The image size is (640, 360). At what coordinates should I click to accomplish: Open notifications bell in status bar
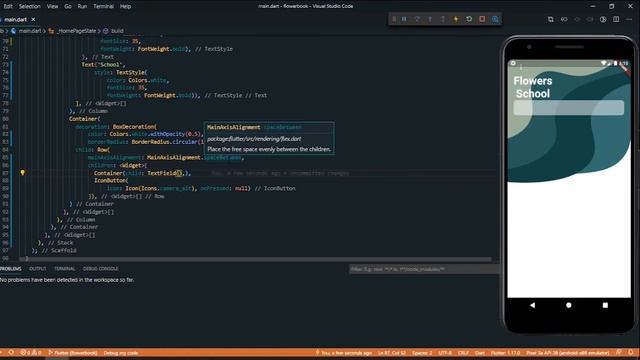631,353
